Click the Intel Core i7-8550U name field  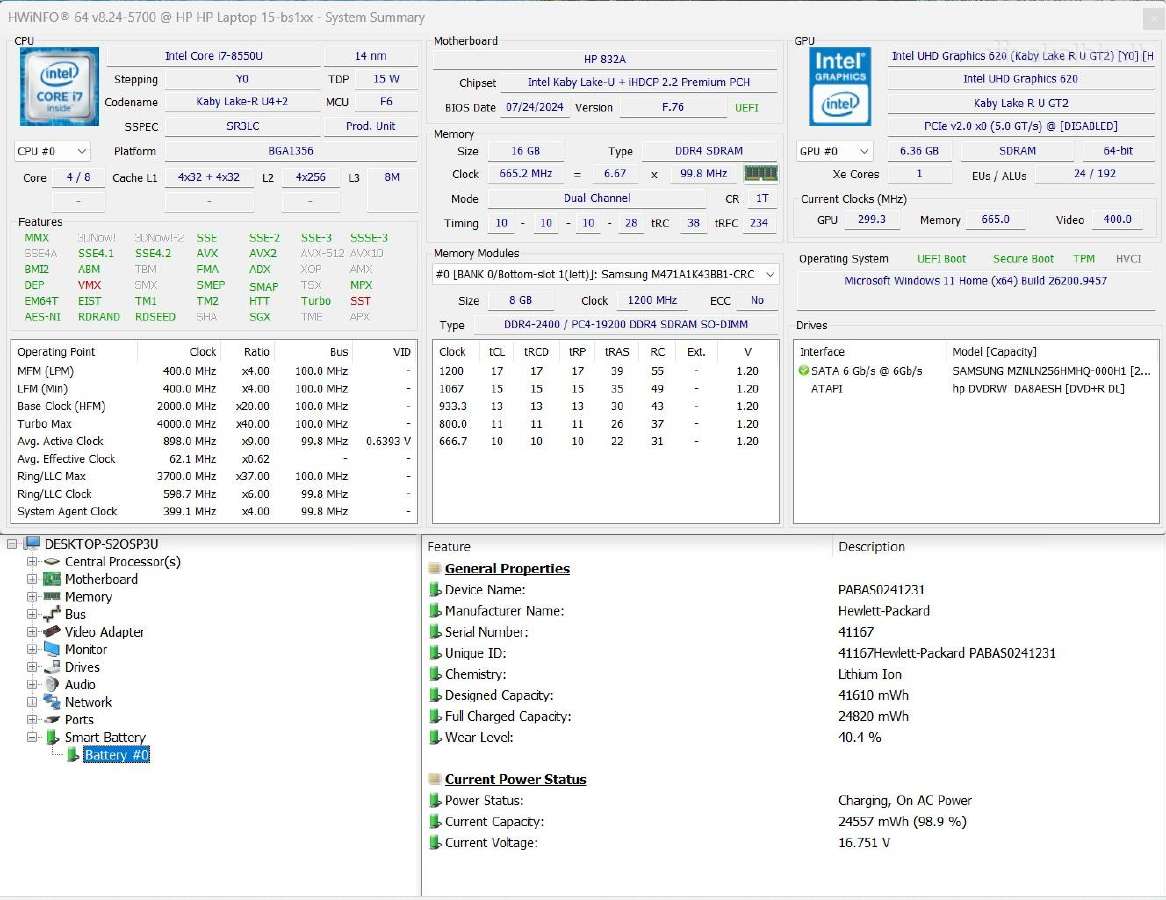[213, 56]
